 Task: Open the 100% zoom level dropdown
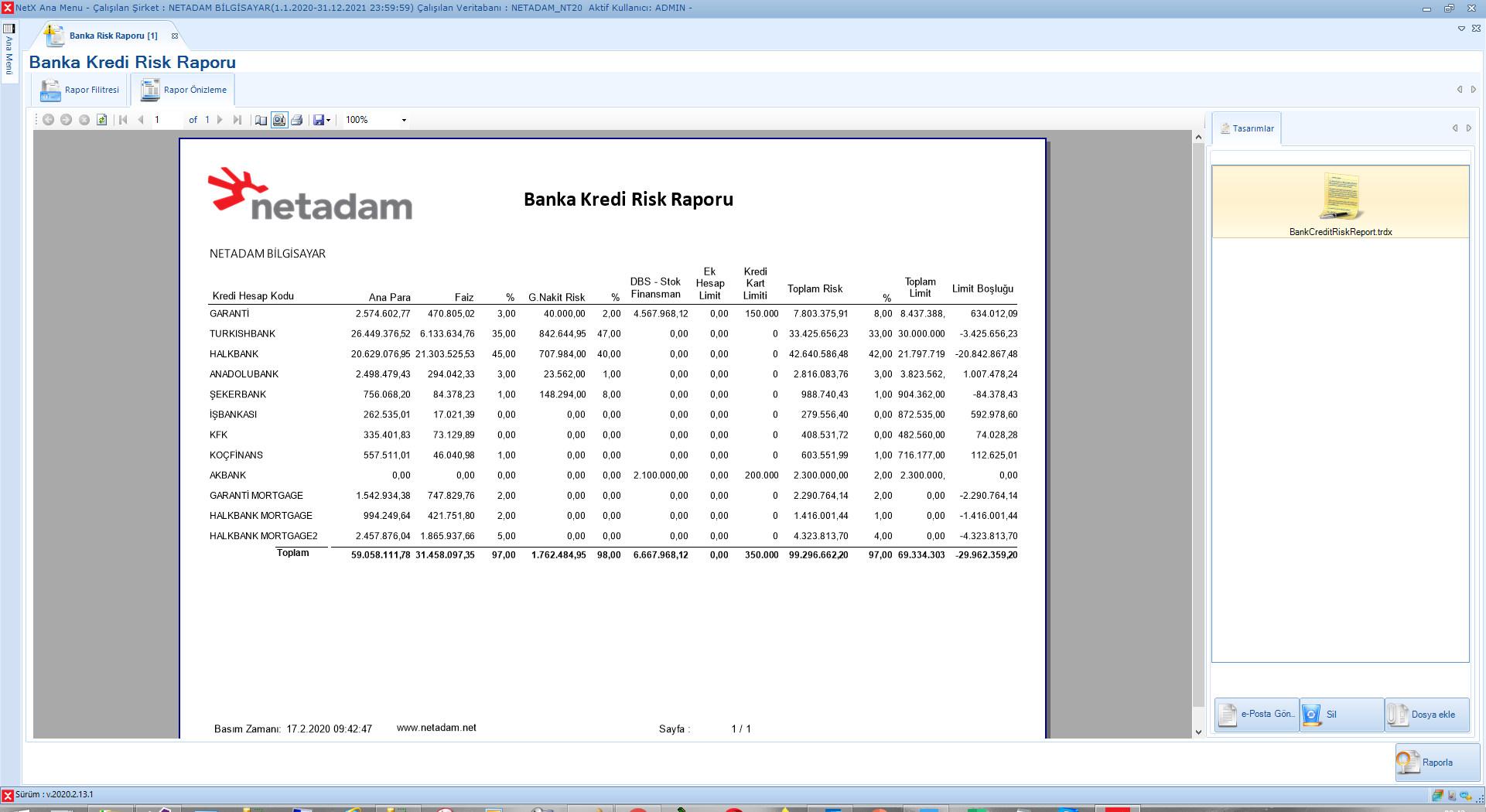pyautogui.click(x=404, y=120)
